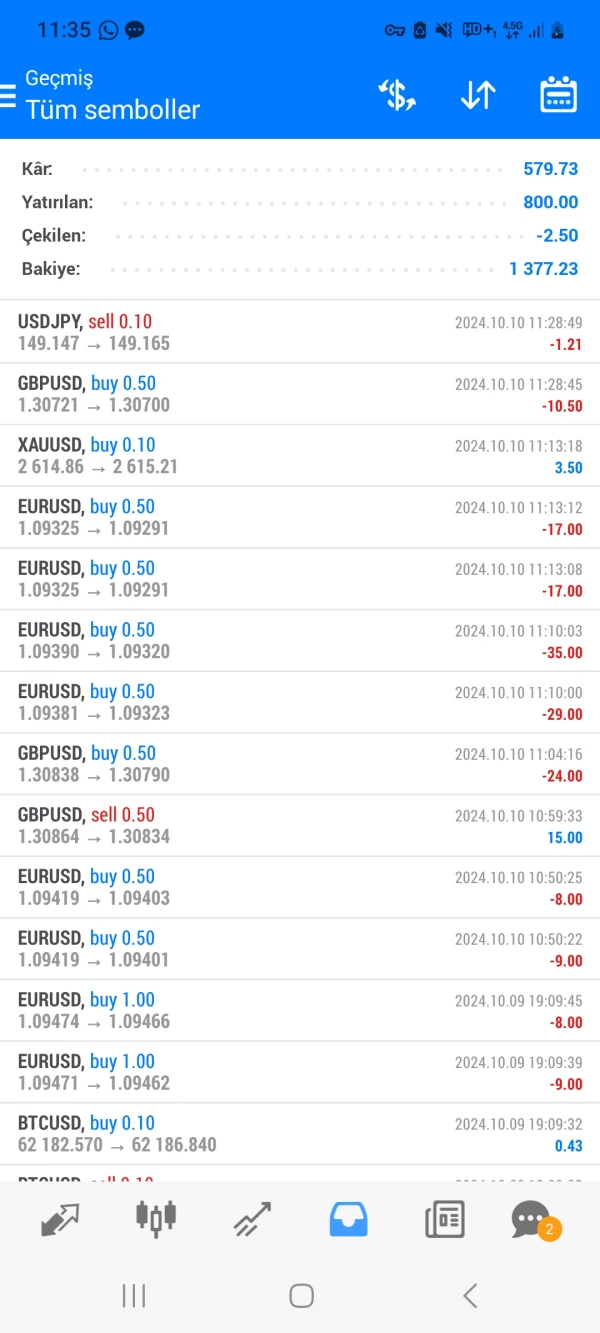
Task: Open the candlestick Chart tab
Action: click(x=156, y=1217)
